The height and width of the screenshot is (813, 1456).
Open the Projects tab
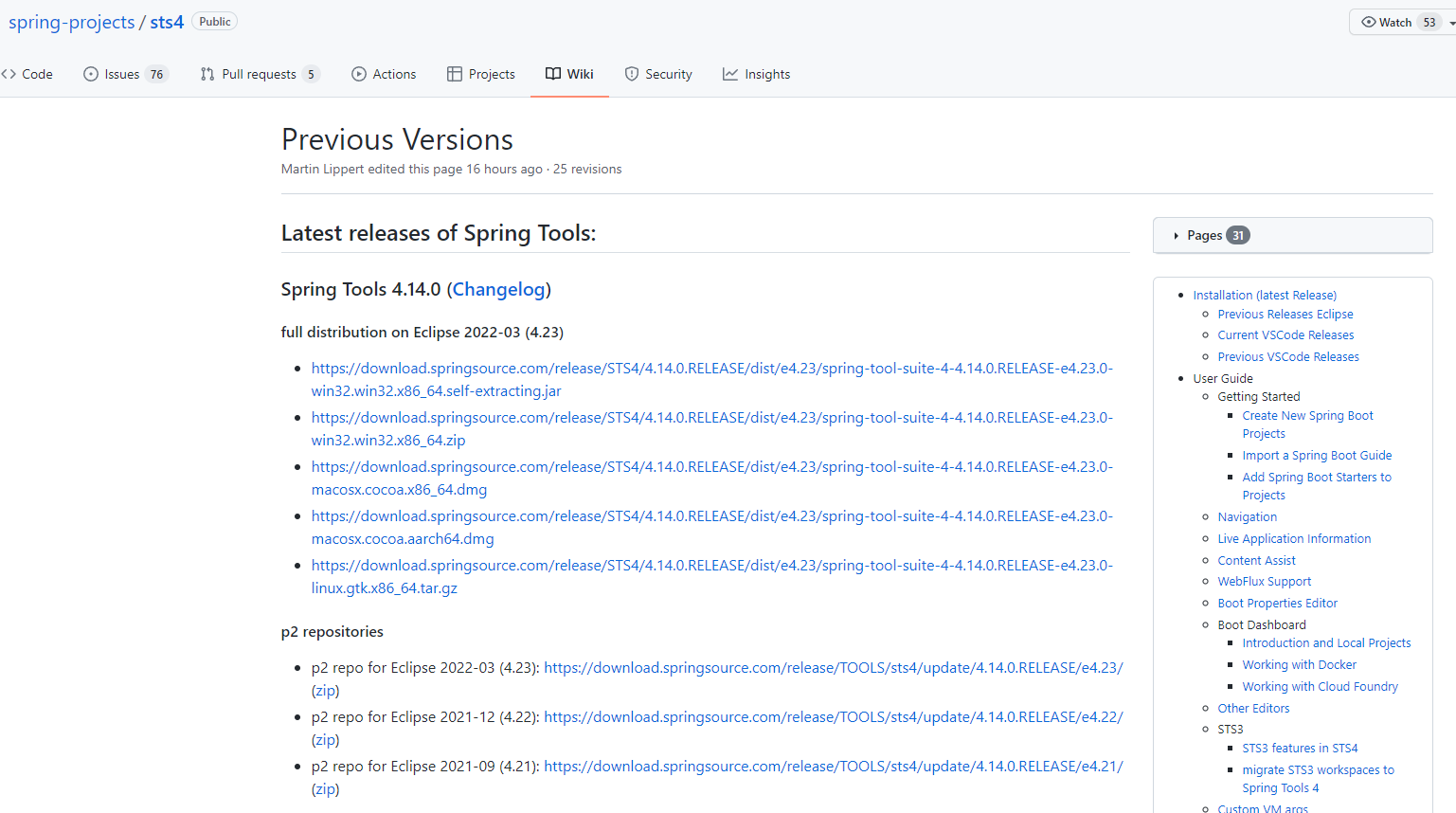pyautogui.click(x=481, y=74)
